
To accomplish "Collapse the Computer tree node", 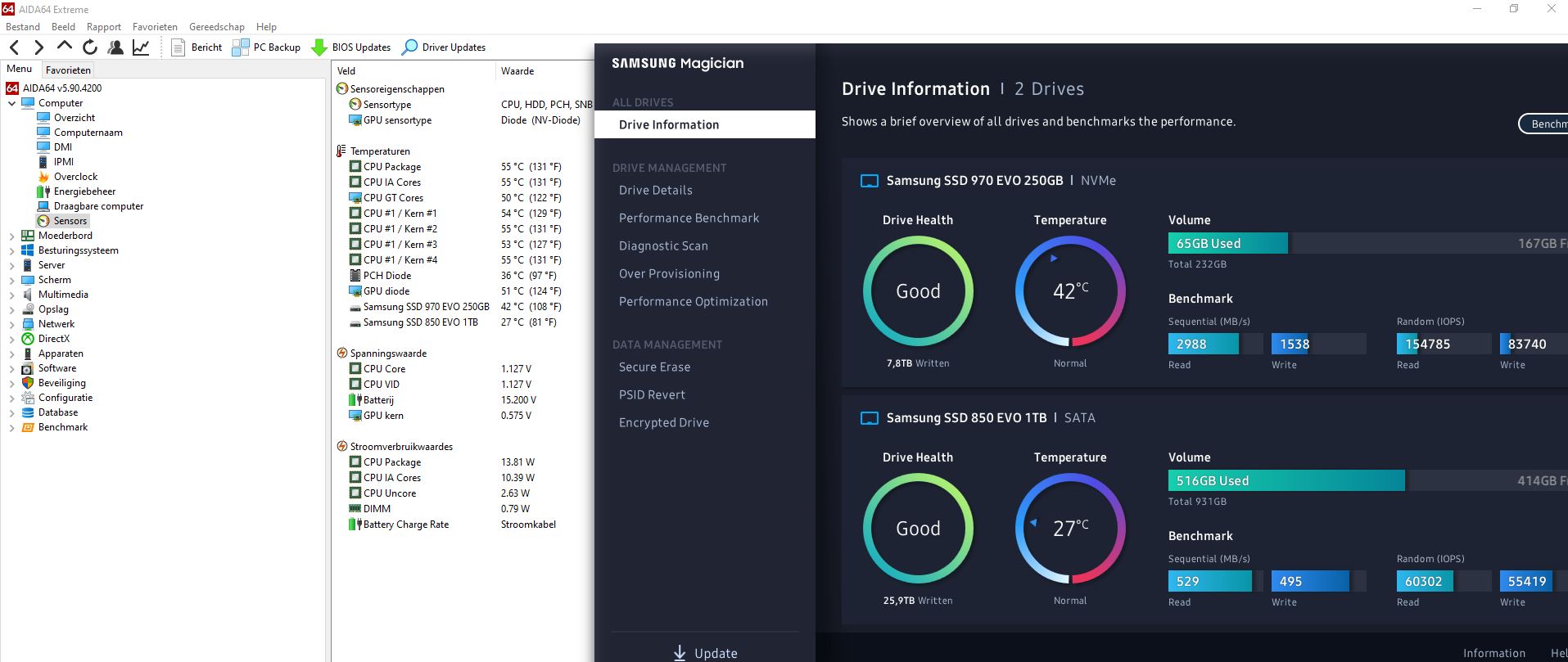I will click(x=11, y=103).
